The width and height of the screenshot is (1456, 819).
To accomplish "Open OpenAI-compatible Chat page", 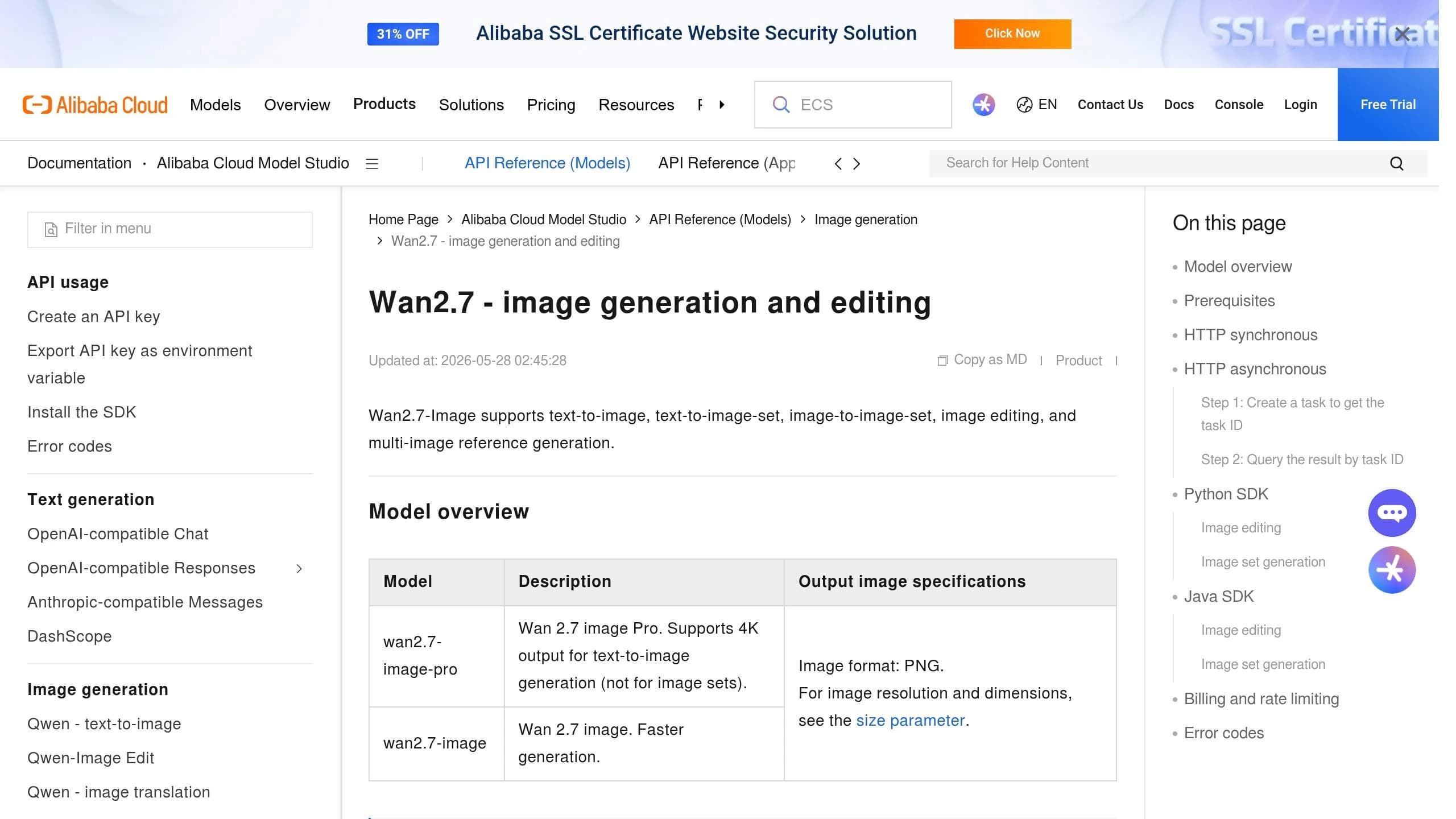I will [x=118, y=534].
